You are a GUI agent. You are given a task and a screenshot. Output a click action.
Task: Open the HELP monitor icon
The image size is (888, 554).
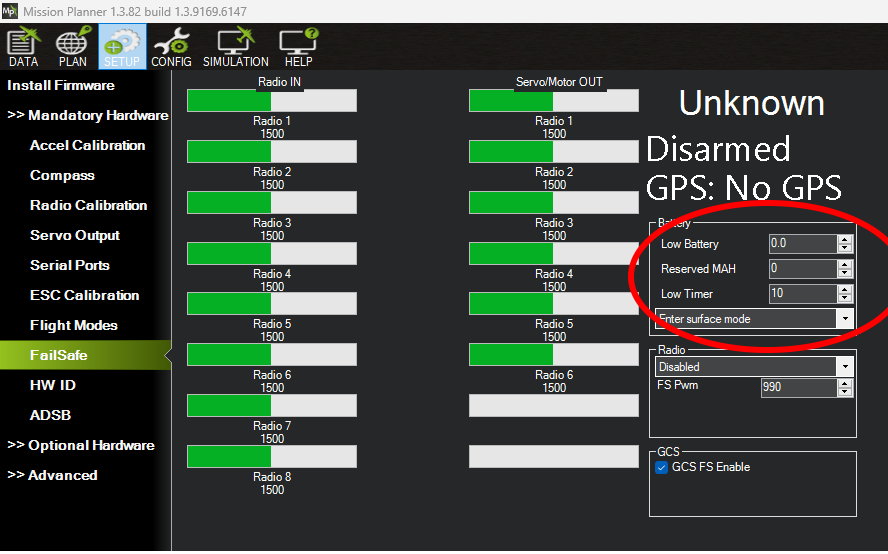tap(298, 46)
